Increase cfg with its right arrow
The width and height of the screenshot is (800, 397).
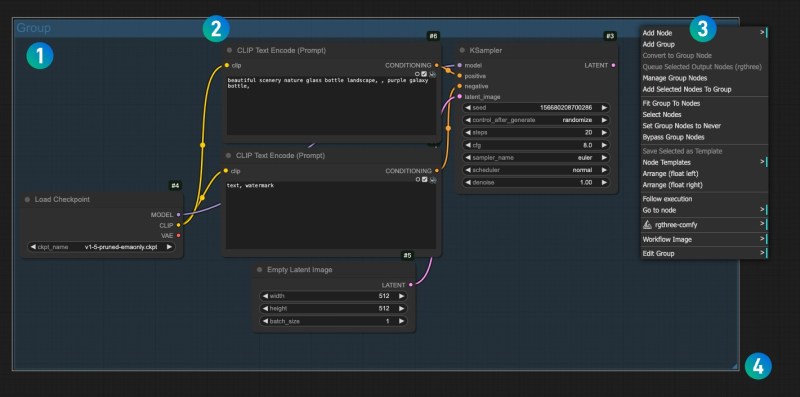pos(604,145)
